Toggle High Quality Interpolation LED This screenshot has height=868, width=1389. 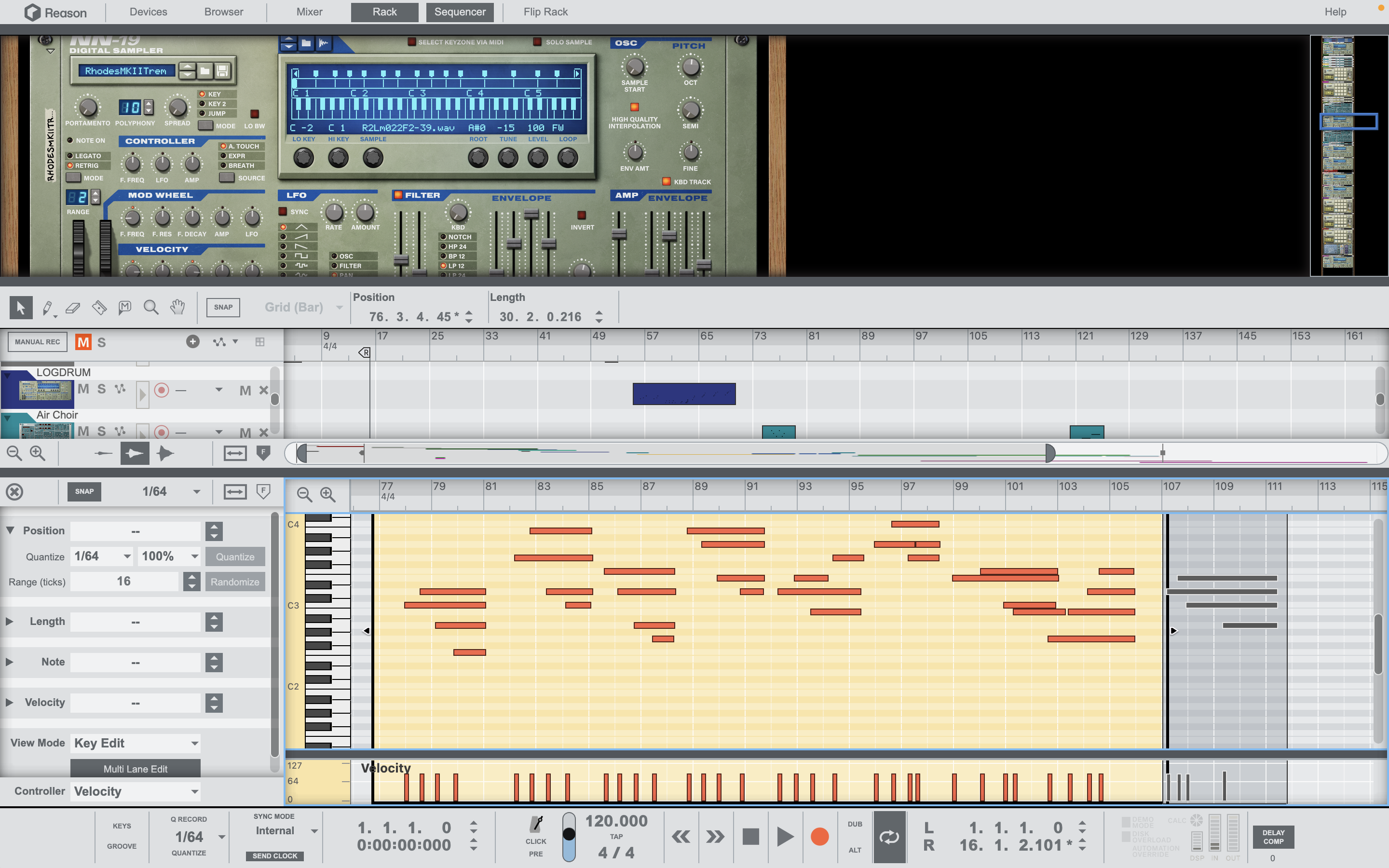pos(634,108)
